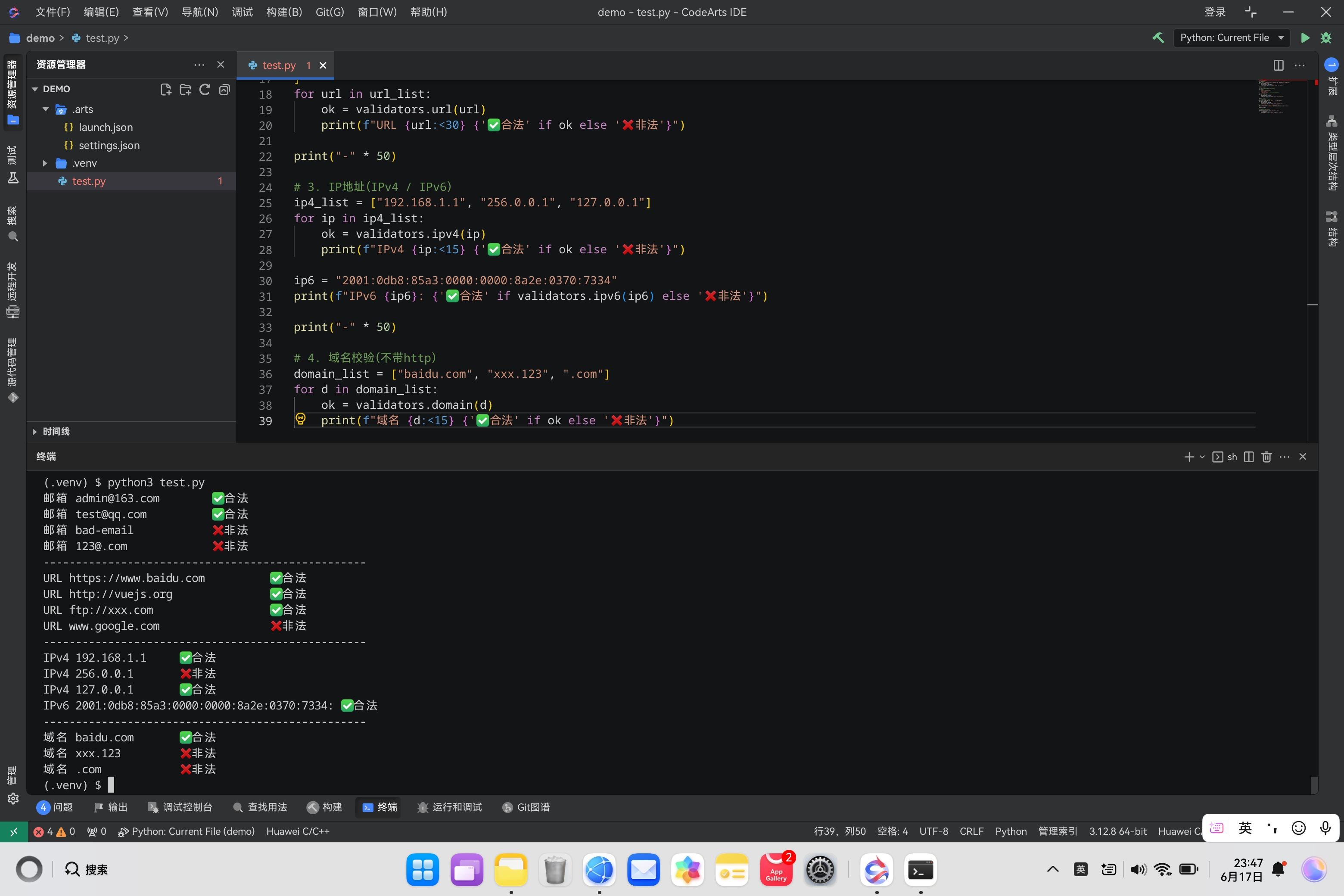Open the sh terminal shell selector
Image resolution: width=1344 pixels, height=896 pixels.
[x=1225, y=457]
